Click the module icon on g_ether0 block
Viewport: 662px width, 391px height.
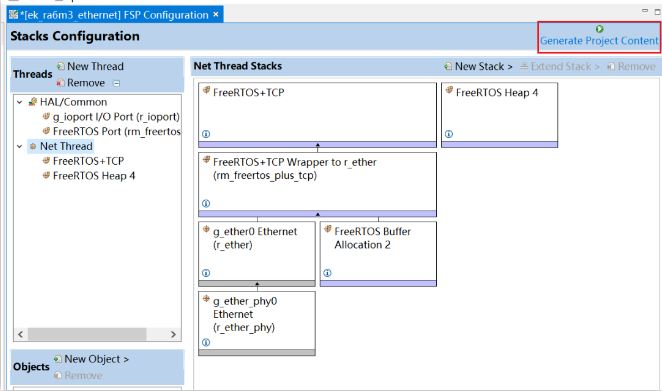[x=206, y=229]
